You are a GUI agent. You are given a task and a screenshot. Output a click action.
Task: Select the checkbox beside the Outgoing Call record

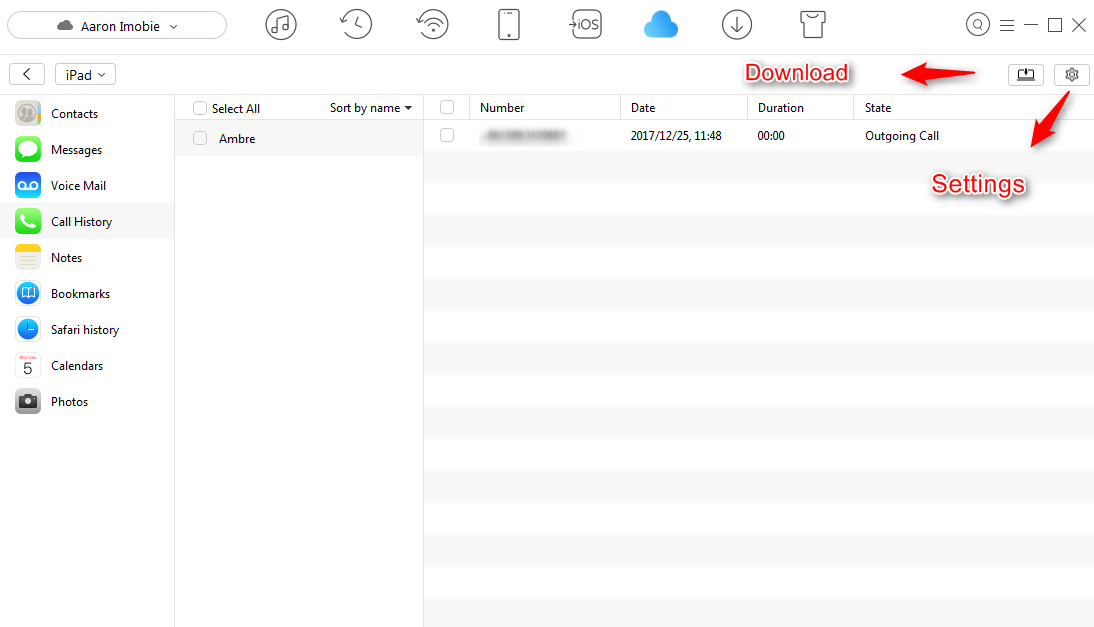click(x=447, y=135)
